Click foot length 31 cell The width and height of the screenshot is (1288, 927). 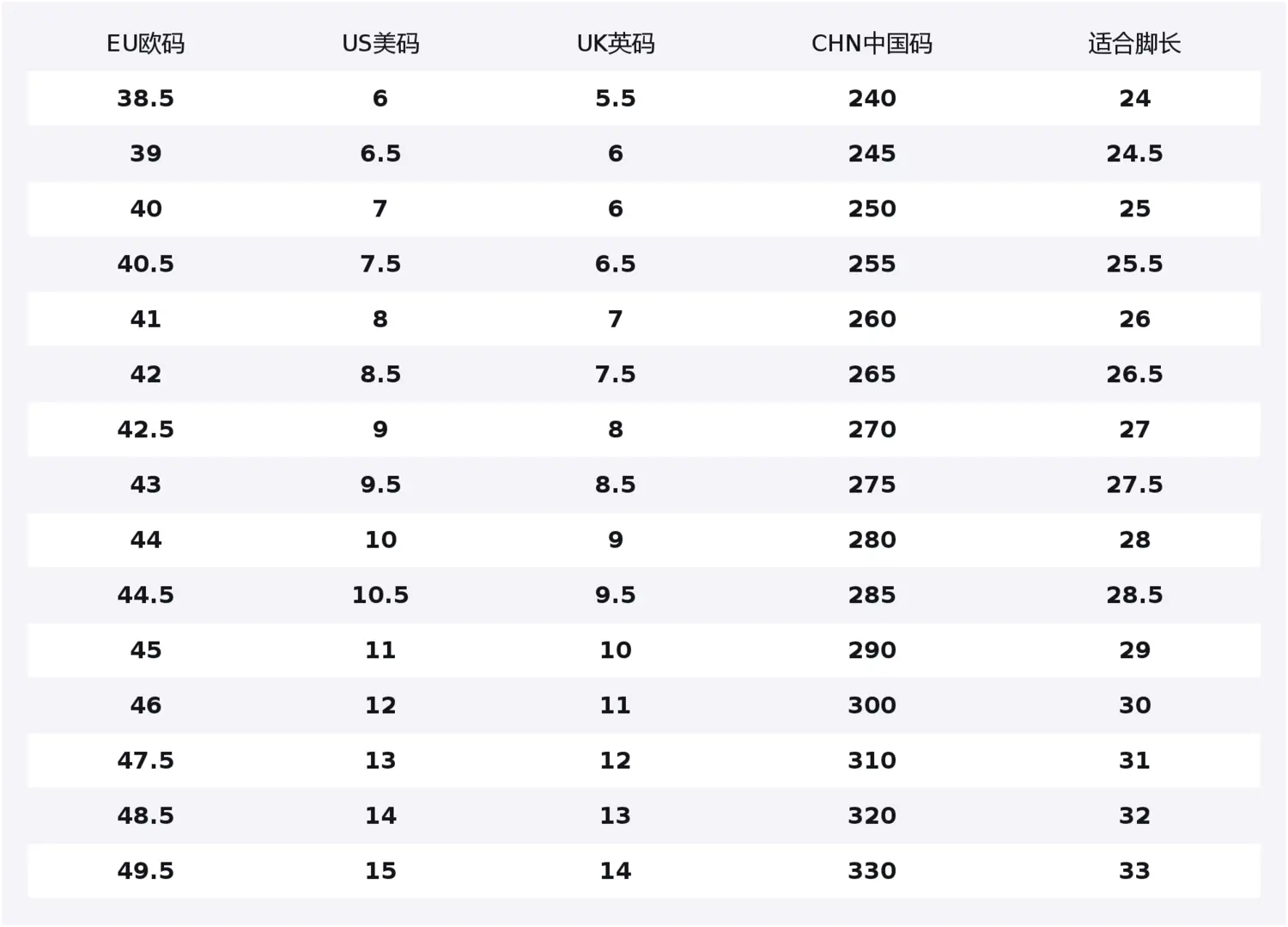click(x=1134, y=760)
